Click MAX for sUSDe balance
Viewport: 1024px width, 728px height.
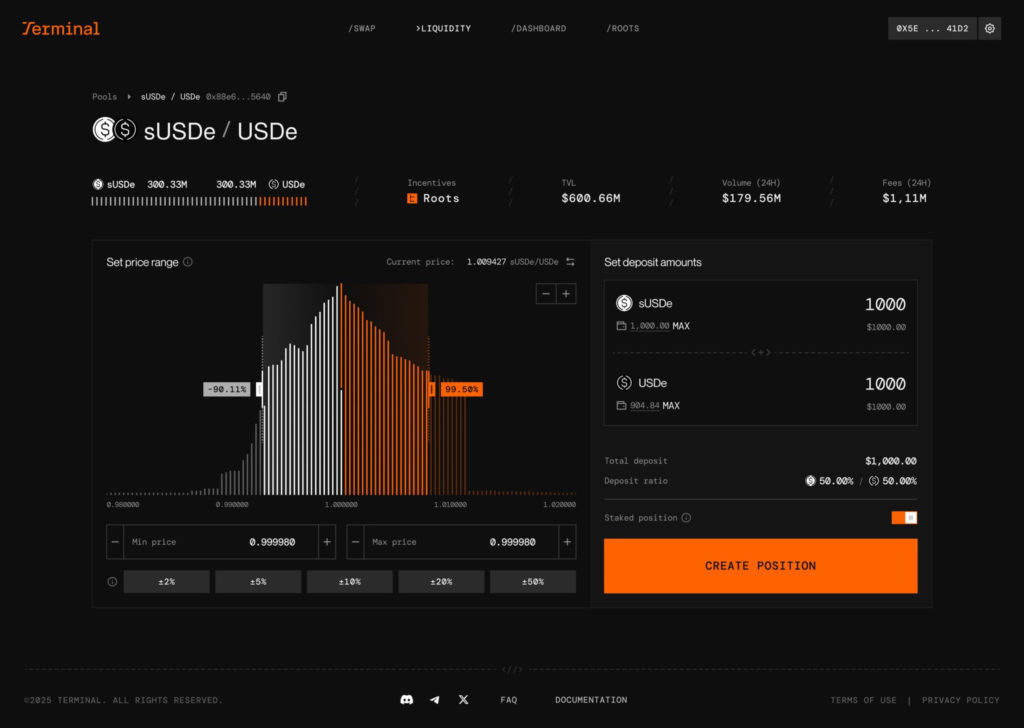pos(680,326)
